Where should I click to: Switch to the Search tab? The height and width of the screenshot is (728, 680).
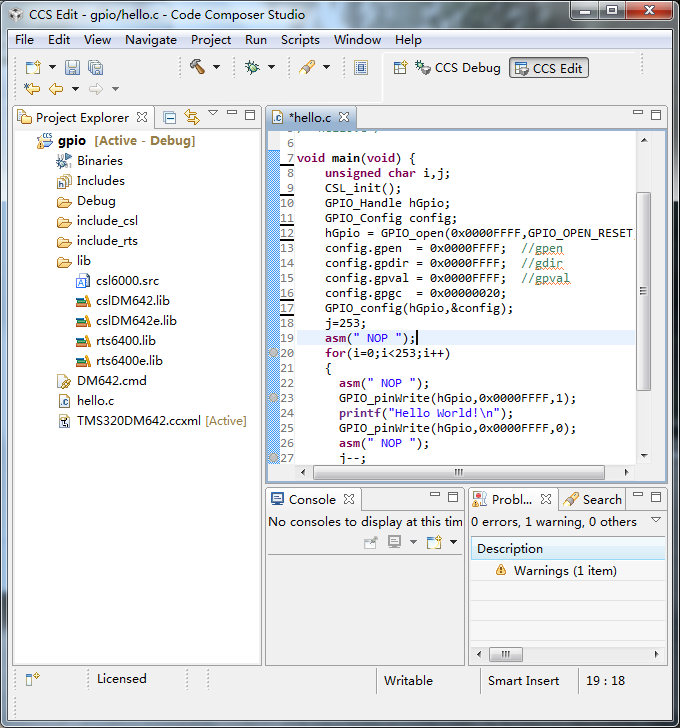[x=593, y=499]
